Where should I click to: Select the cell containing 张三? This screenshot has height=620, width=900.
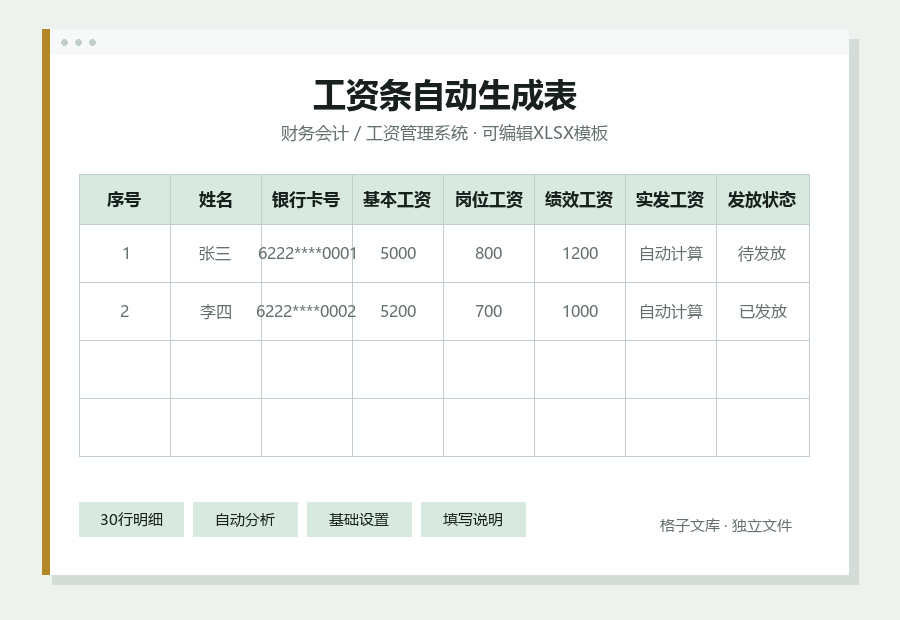tap(216, 254)
